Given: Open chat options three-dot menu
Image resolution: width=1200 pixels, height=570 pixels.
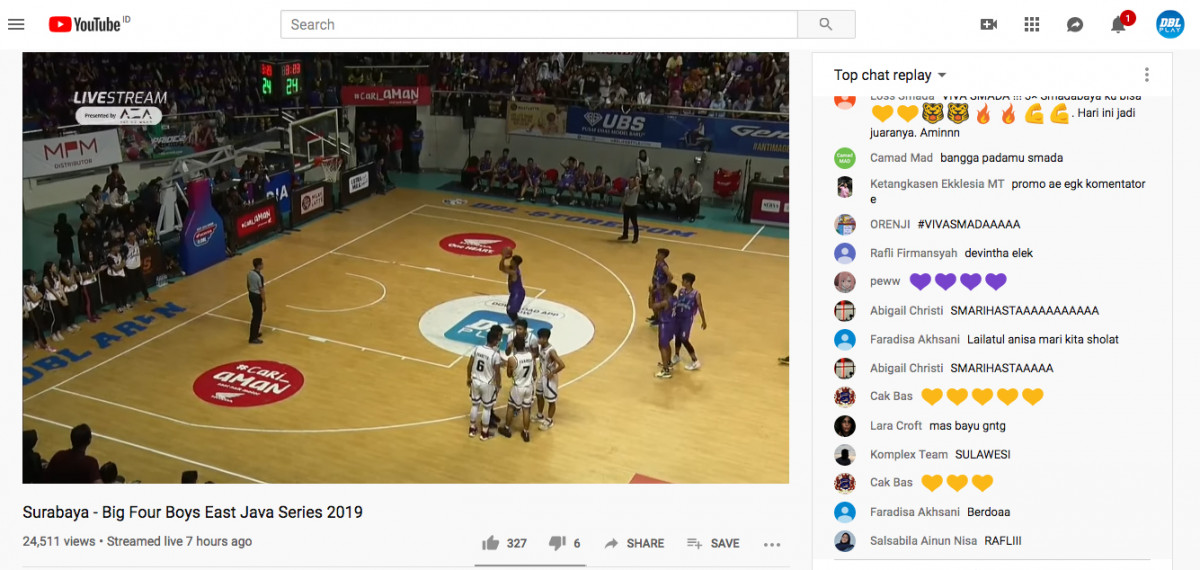Looking at the screenshot, I should tap(1146, 75).
